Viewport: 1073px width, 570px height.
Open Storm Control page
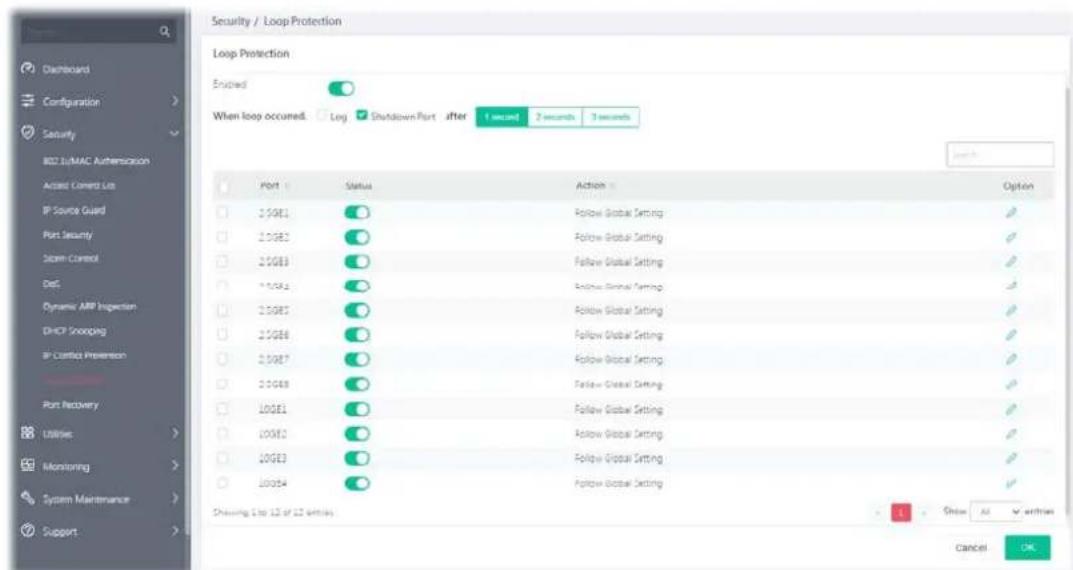[x=70, y=259]
